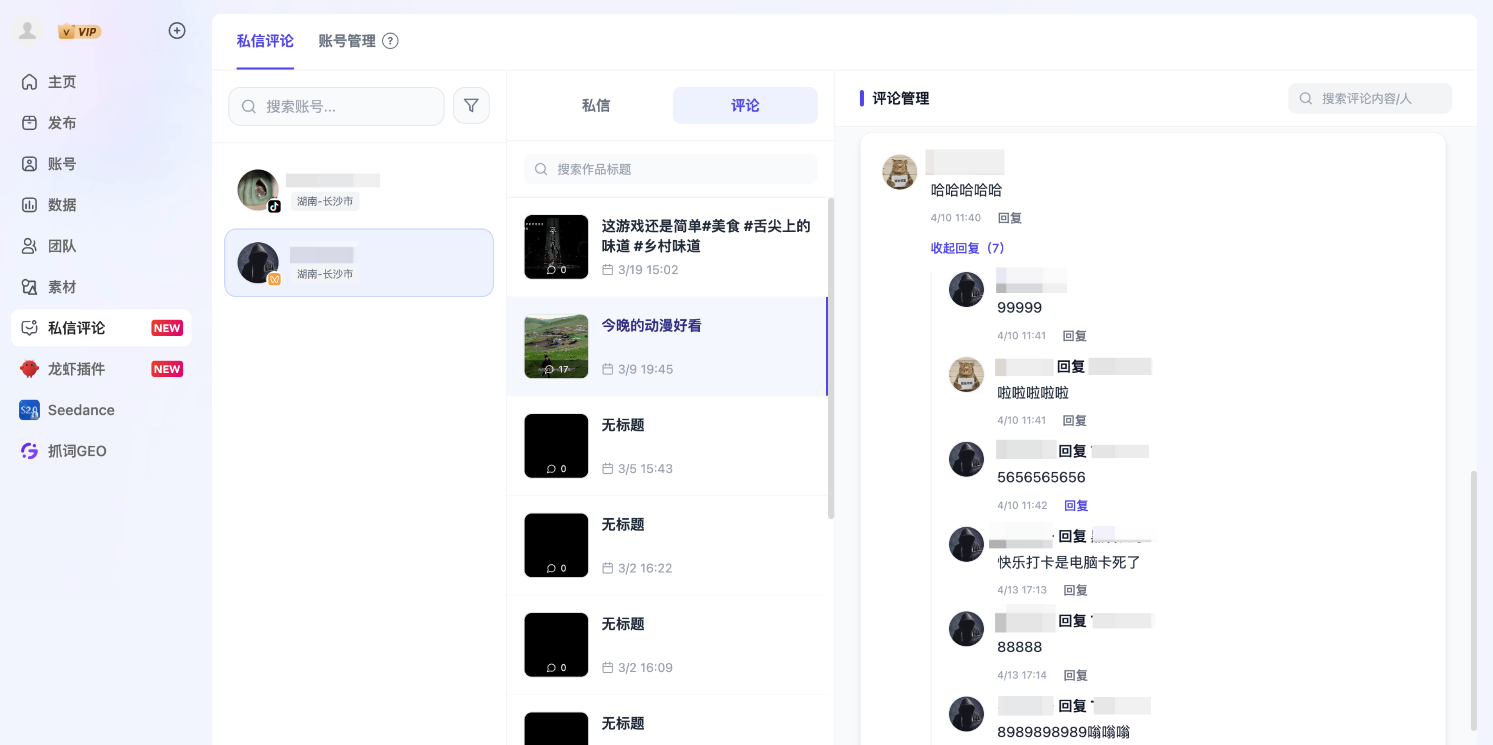This screenshot has height=745, width=1493.
Task: Reply to the 哈哈哈哈 comment
Action: point(1010,218)
